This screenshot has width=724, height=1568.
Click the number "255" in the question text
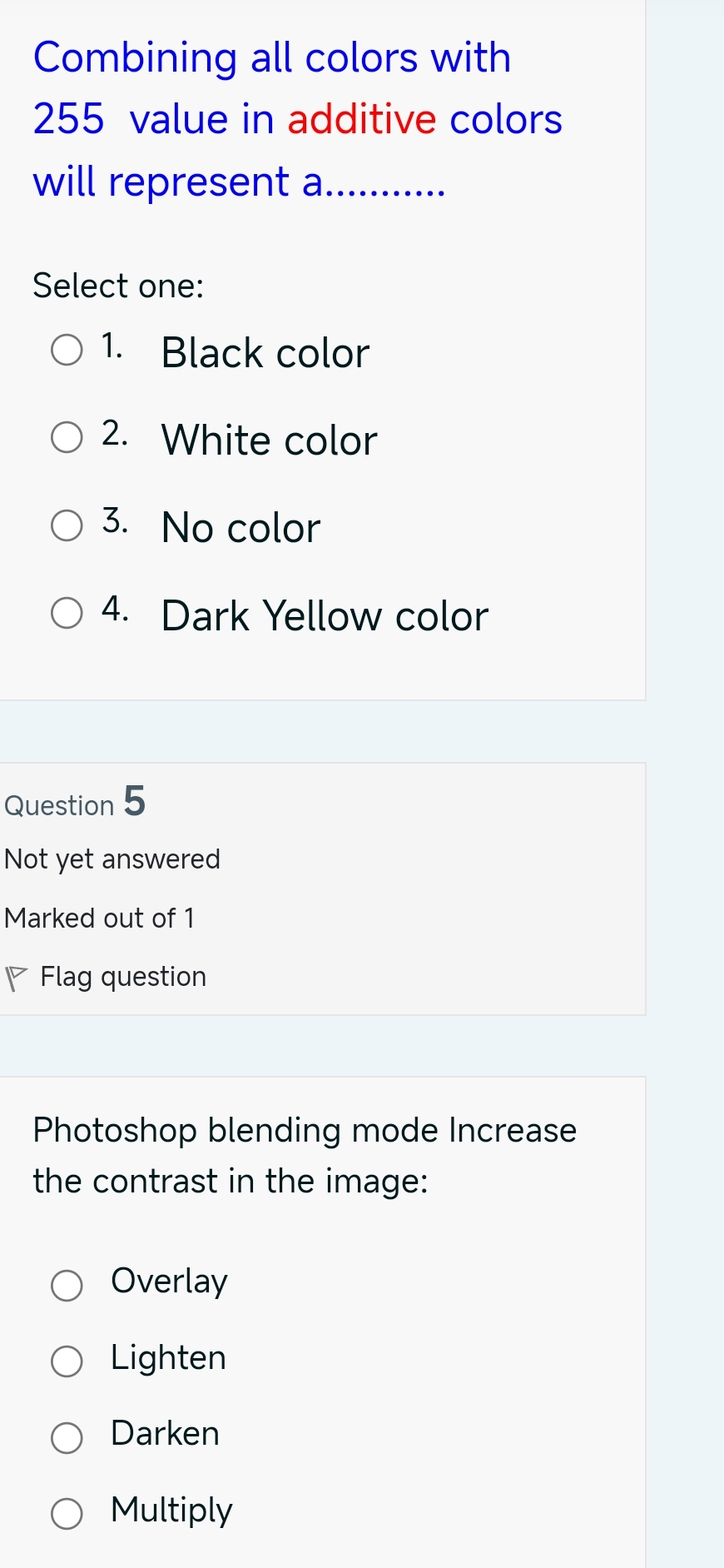[67, 119]
